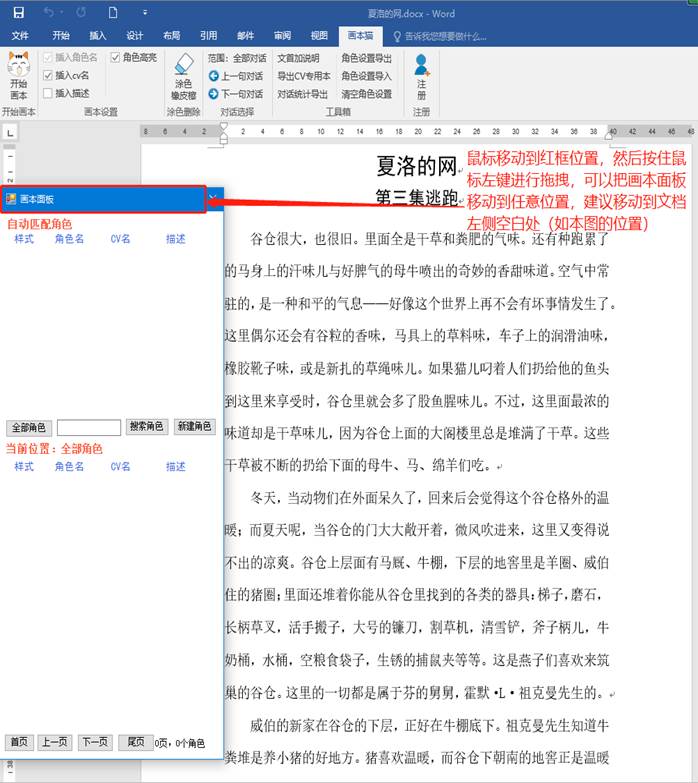Click 当前位置: 全部角色 label
Viewport: 698px width, 783px height.
(54, 448)
